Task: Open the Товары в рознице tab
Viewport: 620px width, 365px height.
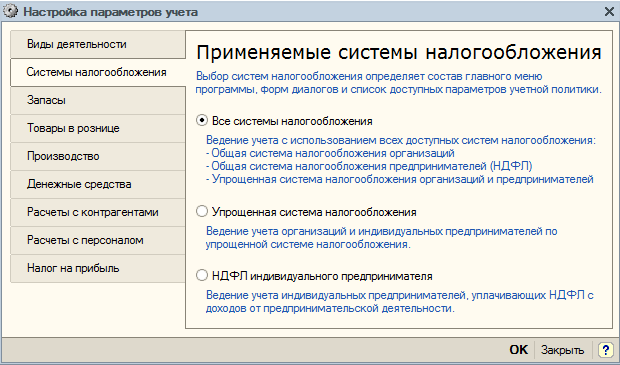Action: pos(98,129)
